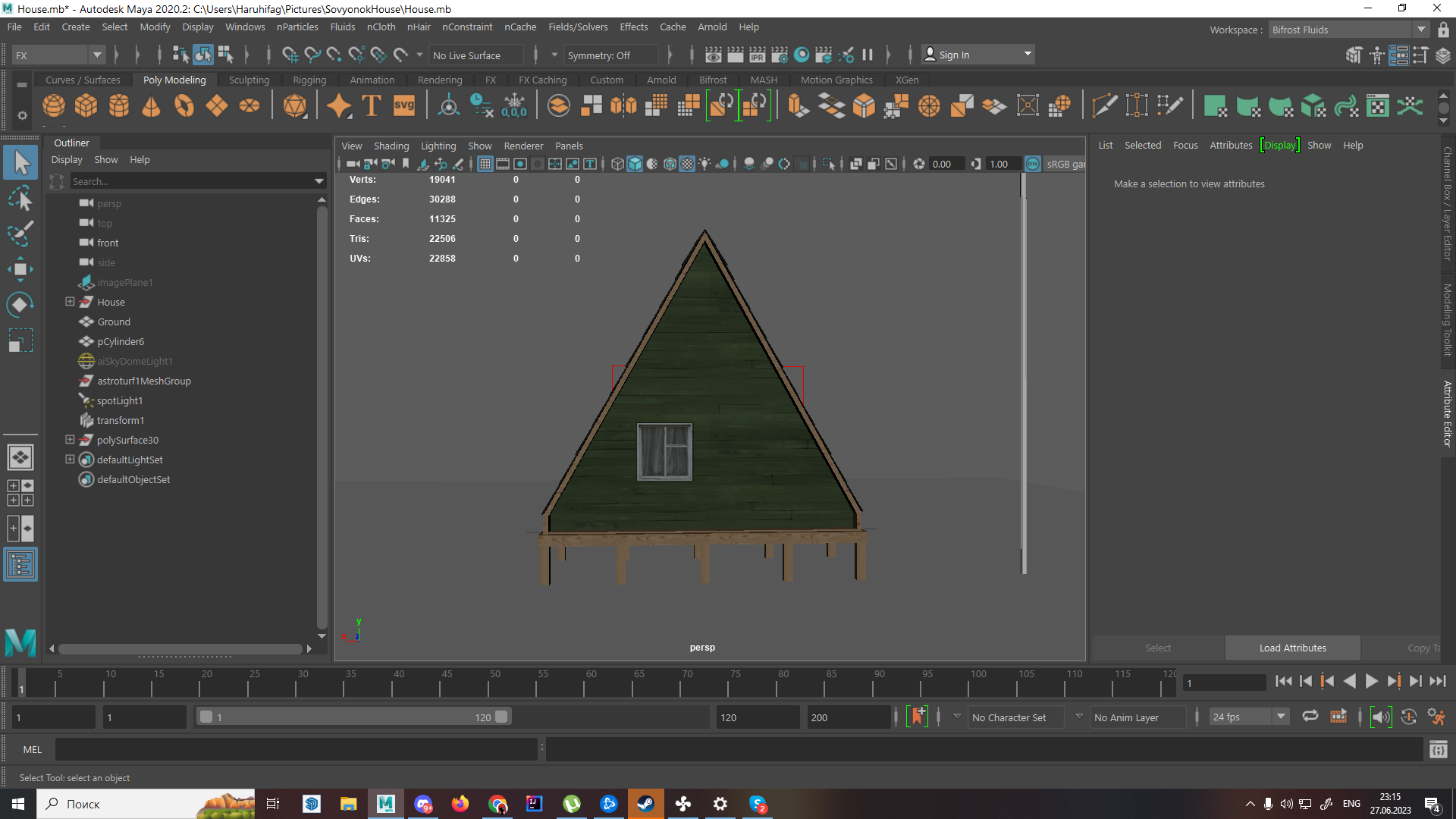Screen dimensions: 1456x819
Task: Click the Load Attributes button
Action: (x=1292, y=648)
